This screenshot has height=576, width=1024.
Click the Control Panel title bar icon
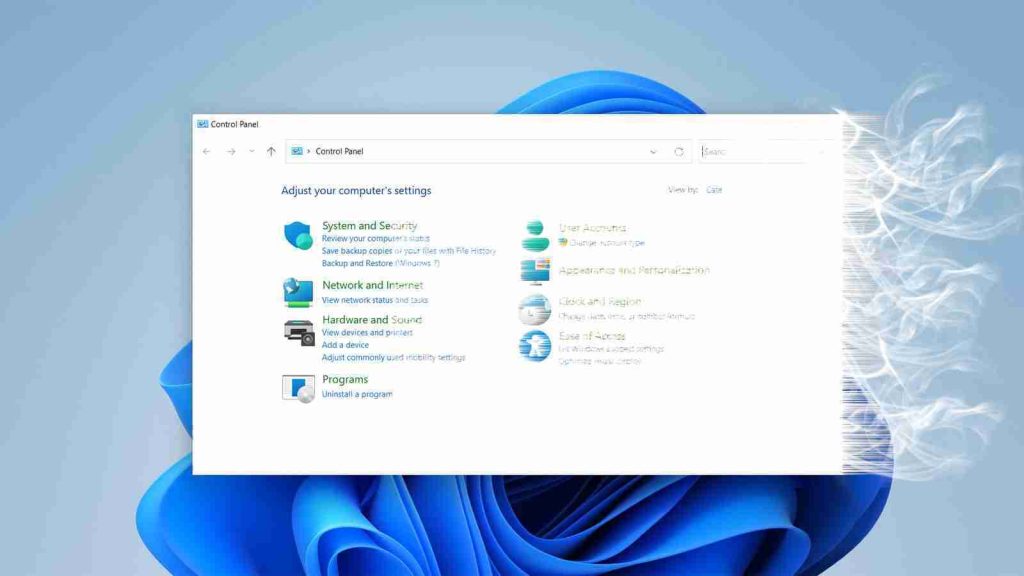coord(202,124)
